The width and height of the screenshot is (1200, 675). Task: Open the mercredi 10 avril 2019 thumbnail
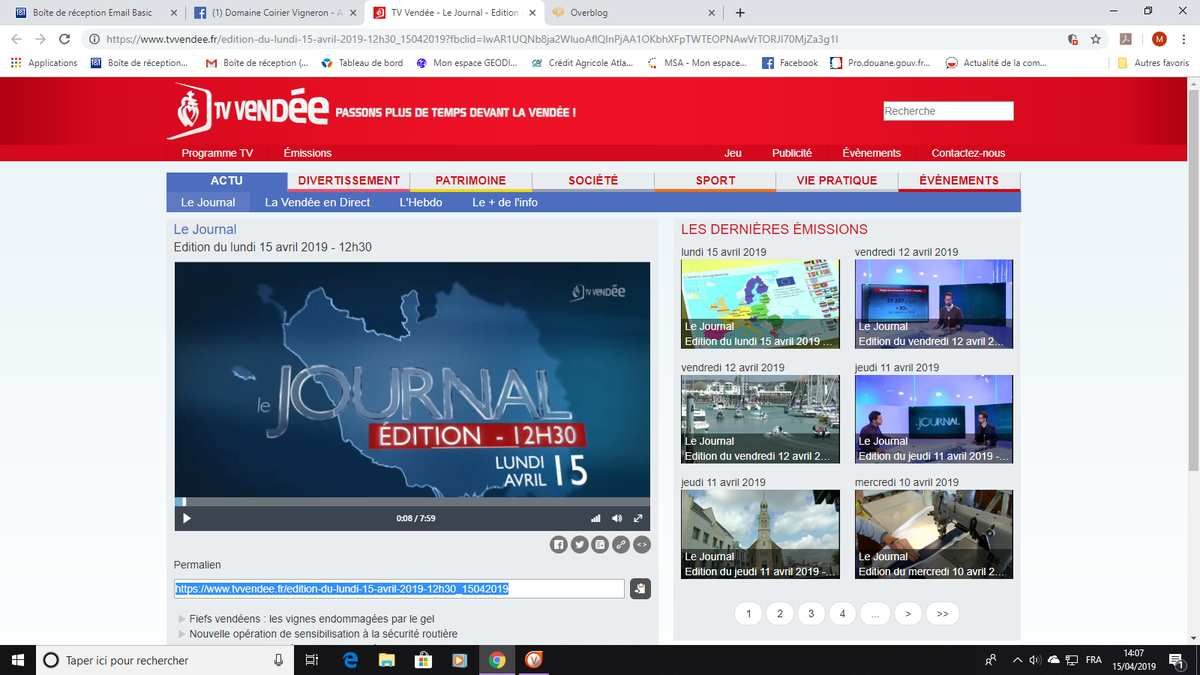coord(934,534)
